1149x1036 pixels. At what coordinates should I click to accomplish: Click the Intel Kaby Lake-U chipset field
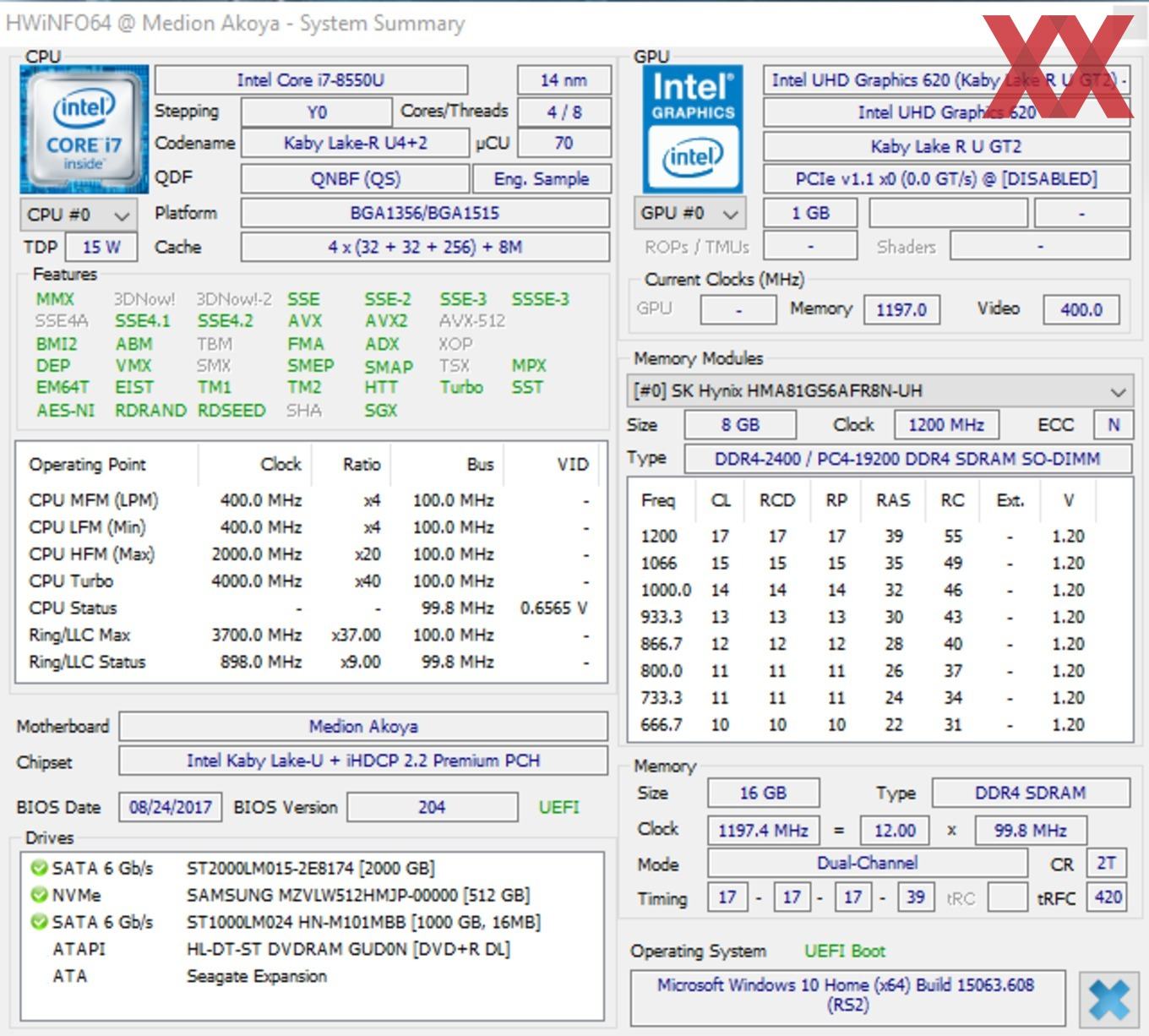pyautogui.click(x=363, y=761)
